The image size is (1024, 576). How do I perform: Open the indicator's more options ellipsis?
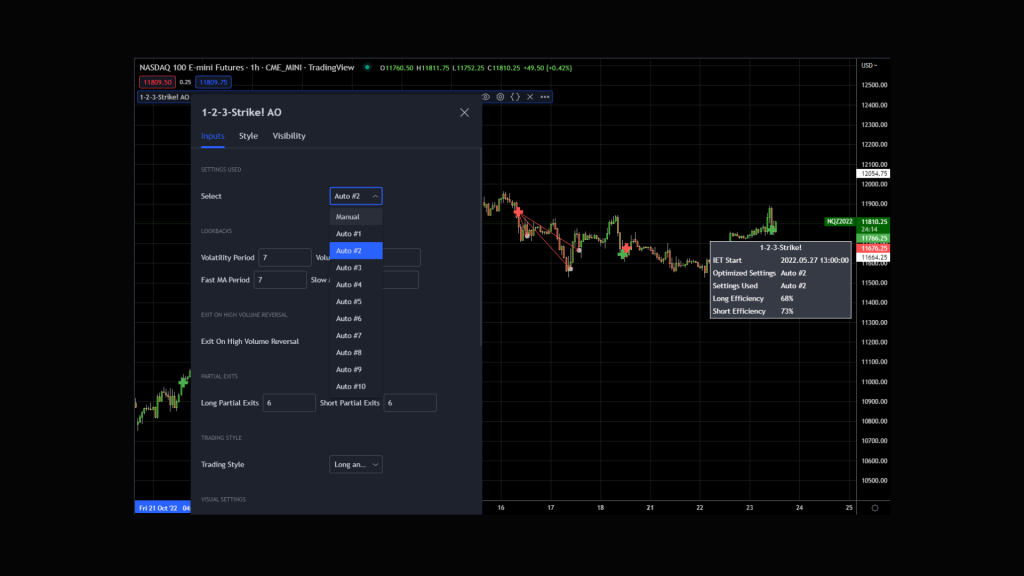point(545,97)
